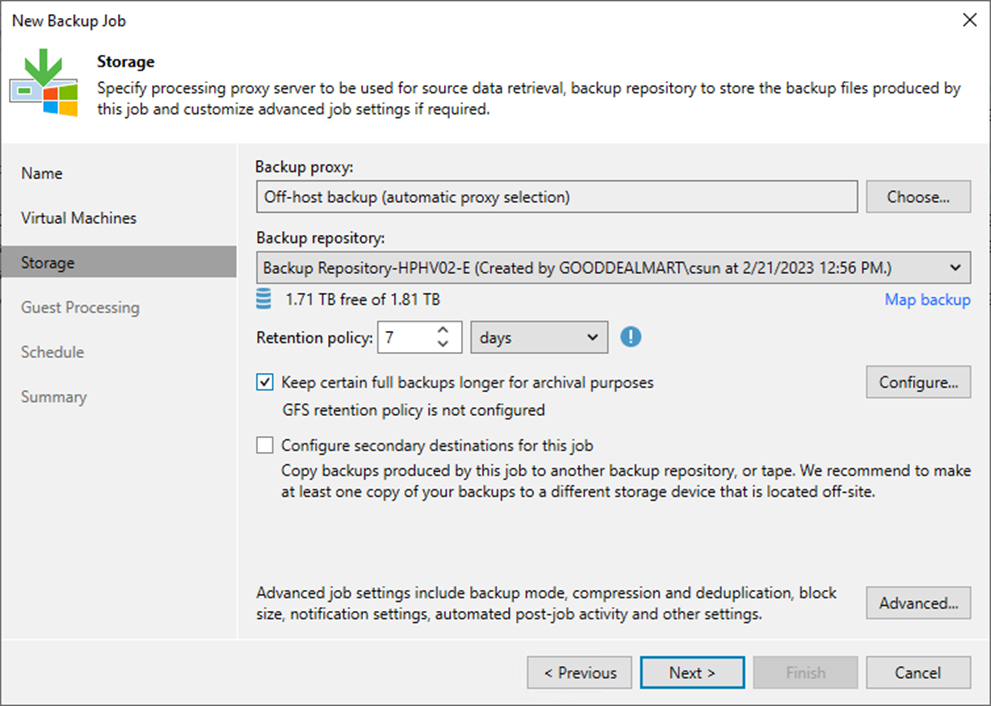Enable configure secondary destinations for this job
The width and height of the screenshot is (991, 706).
tap(265, 445)
